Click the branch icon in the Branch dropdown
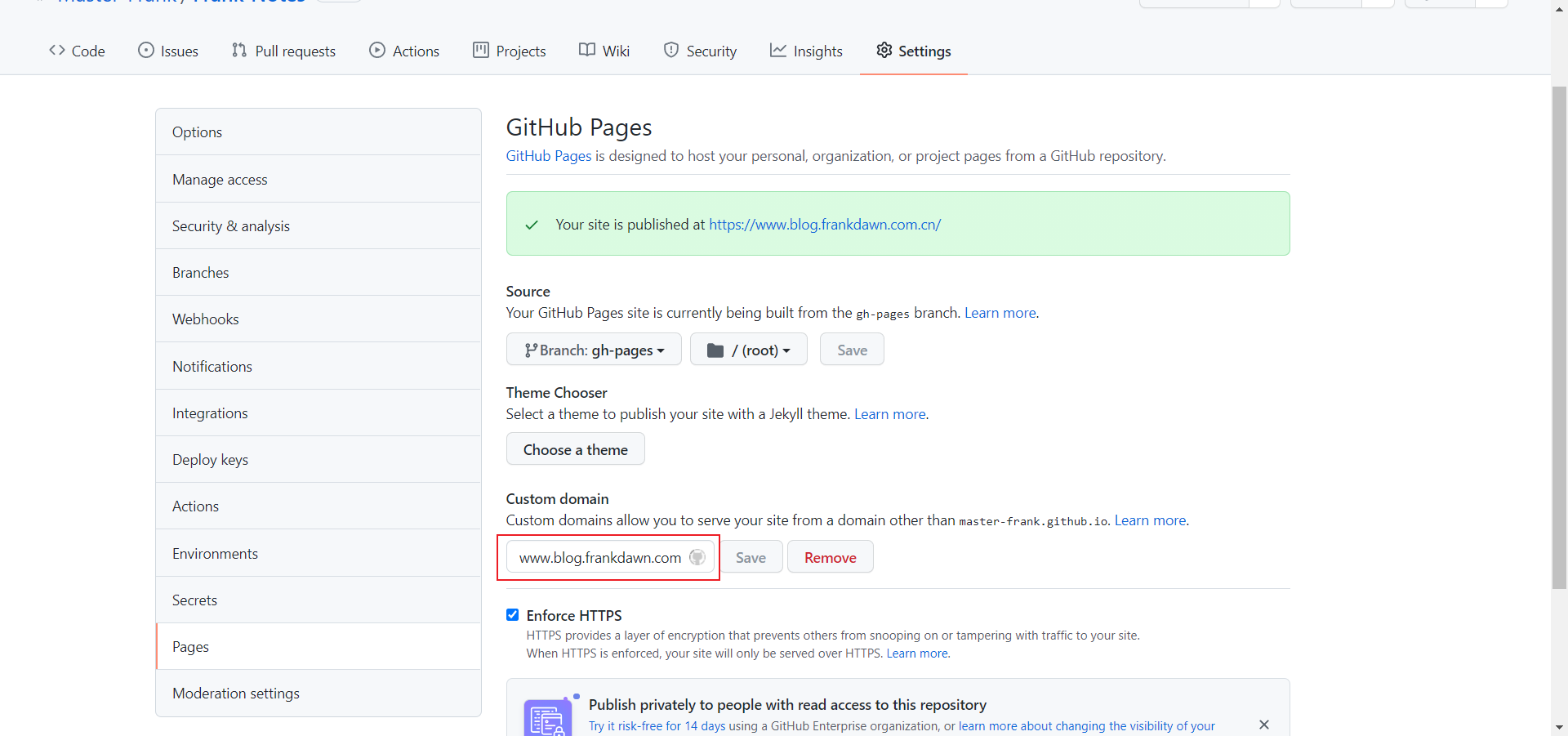1568x736 pixels. [531, 350]
